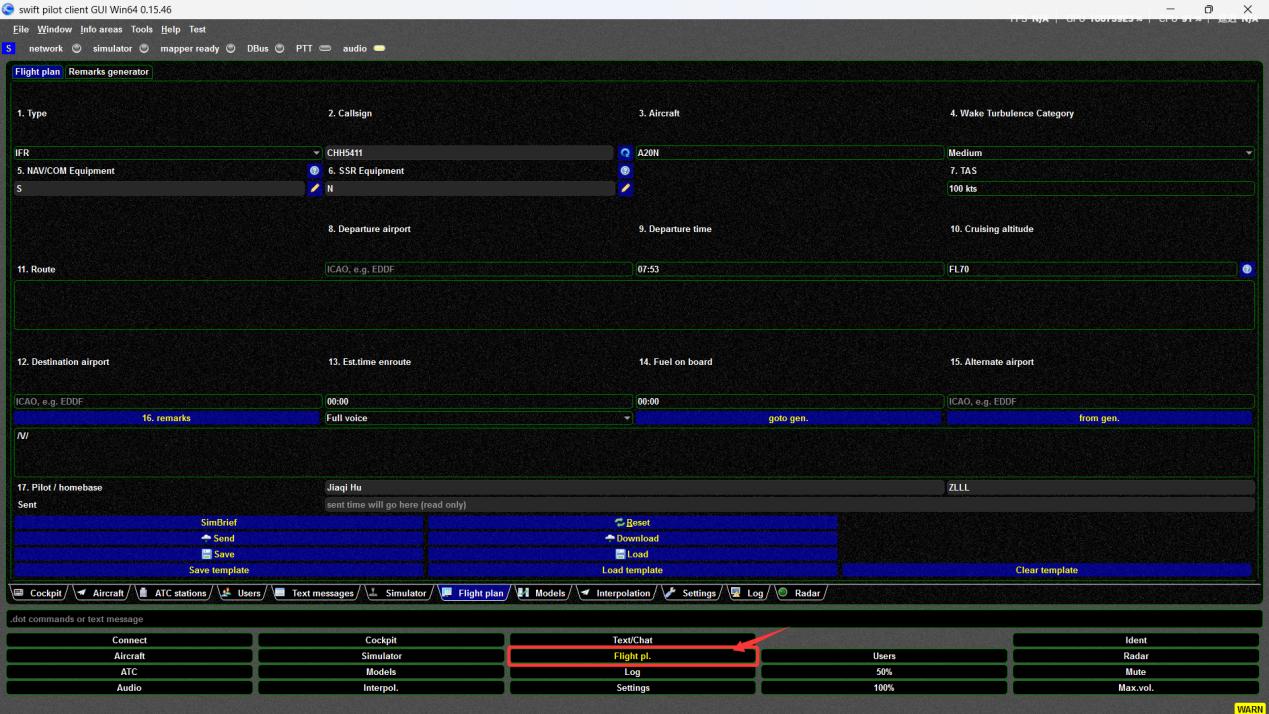The width and height of the screenshot is (1269, 714).
Task: Open NAV/COM Equipment help icon
Action: (x=315, y=171)
